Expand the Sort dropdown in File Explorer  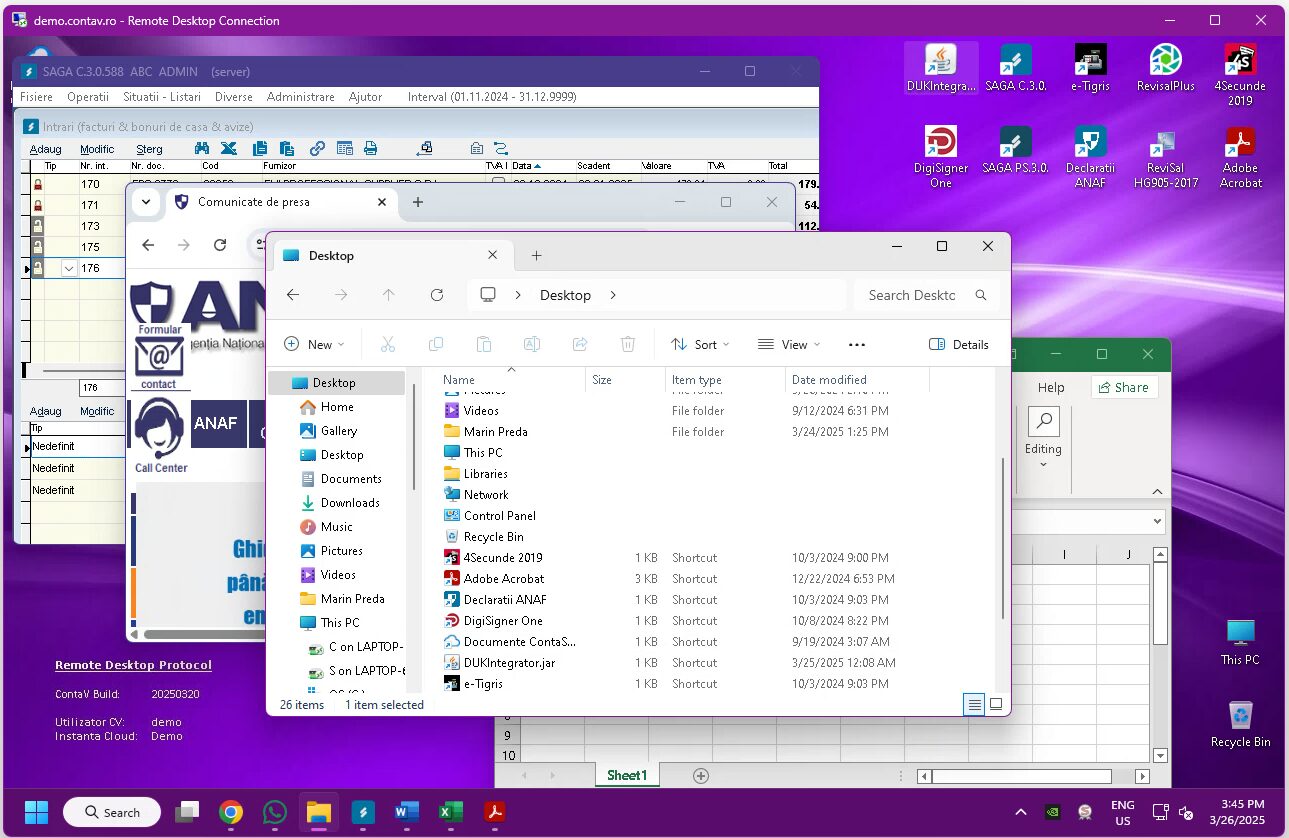[x=699, y=344]
